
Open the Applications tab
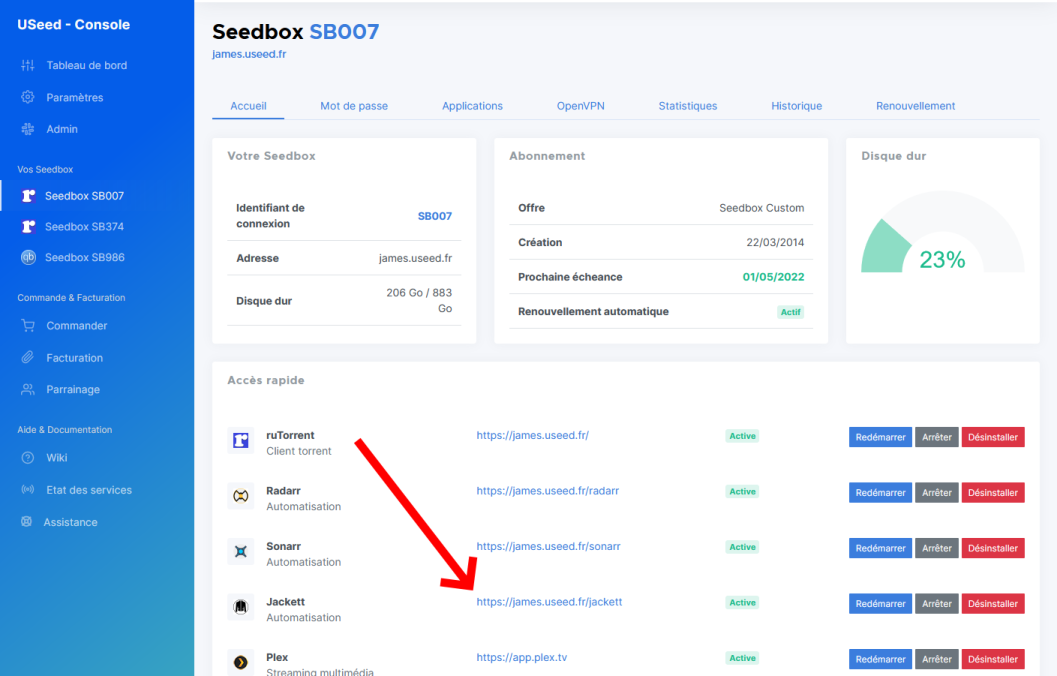click(472, 106)
